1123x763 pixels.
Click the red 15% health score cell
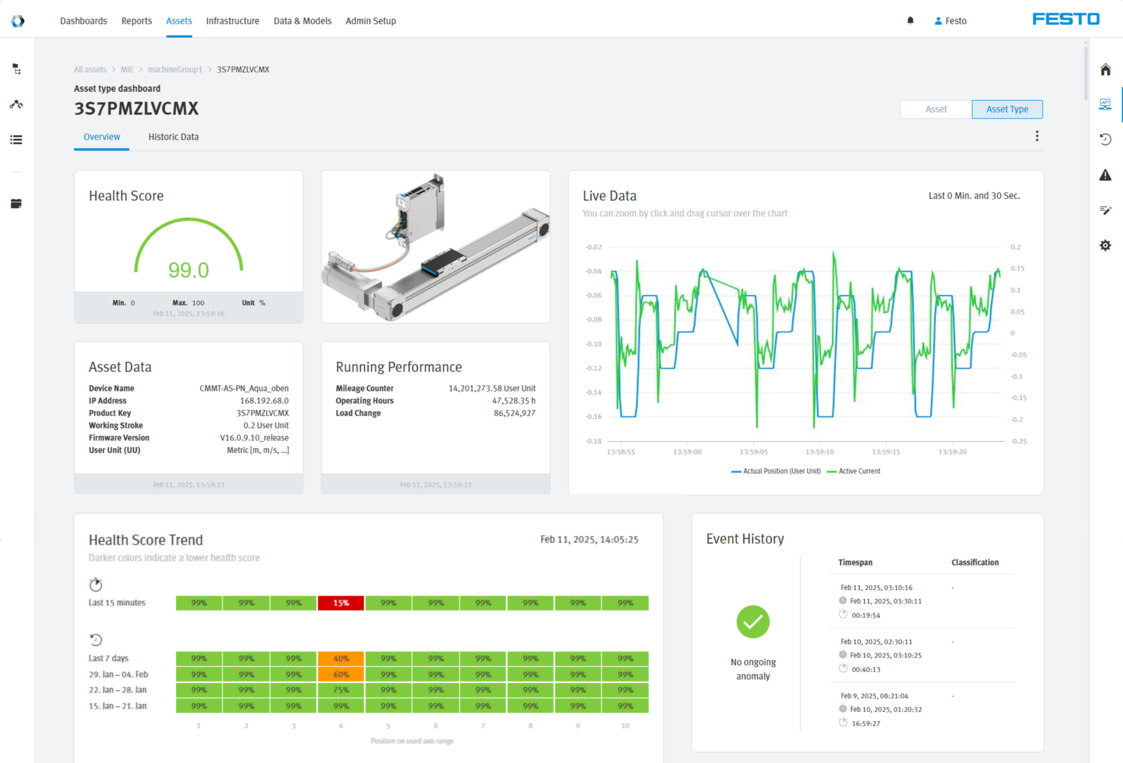[x=341, y=603]
